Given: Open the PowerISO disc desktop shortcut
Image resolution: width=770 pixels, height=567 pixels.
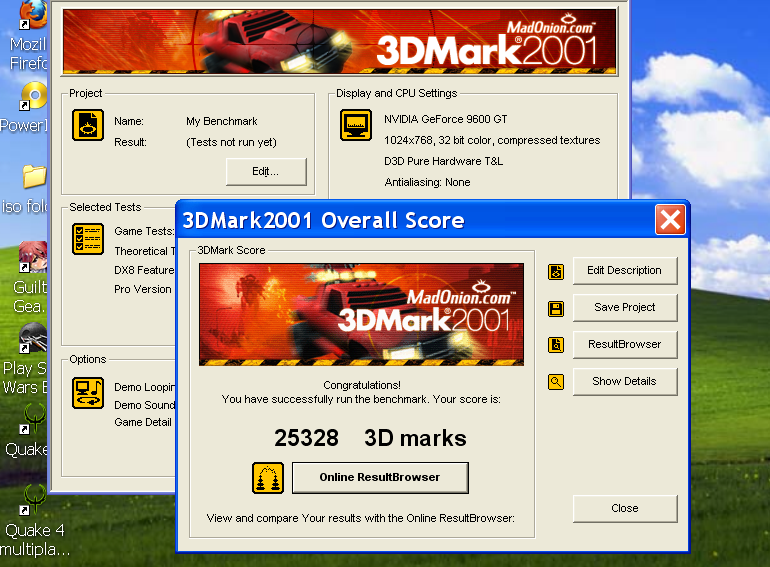Looking at the screenshot, I should point(26,107).
